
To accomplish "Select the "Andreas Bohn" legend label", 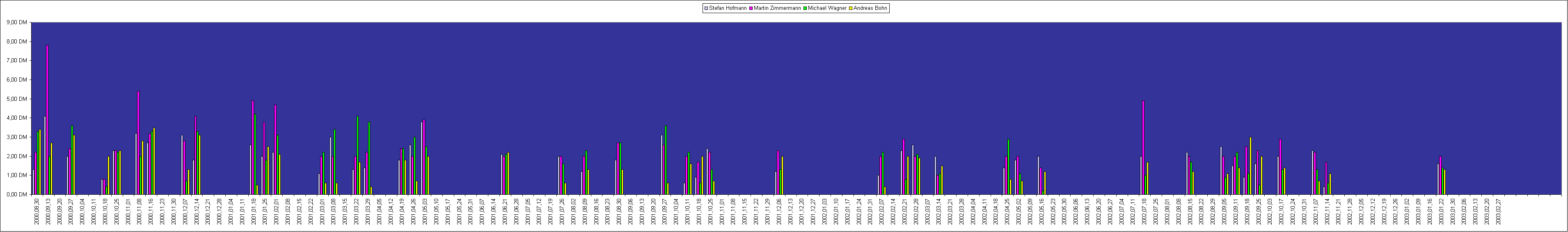I will point(871,9).
